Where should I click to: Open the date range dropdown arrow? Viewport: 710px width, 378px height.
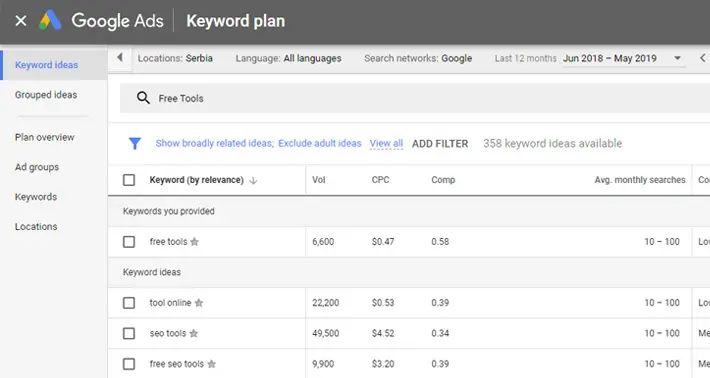677,58
